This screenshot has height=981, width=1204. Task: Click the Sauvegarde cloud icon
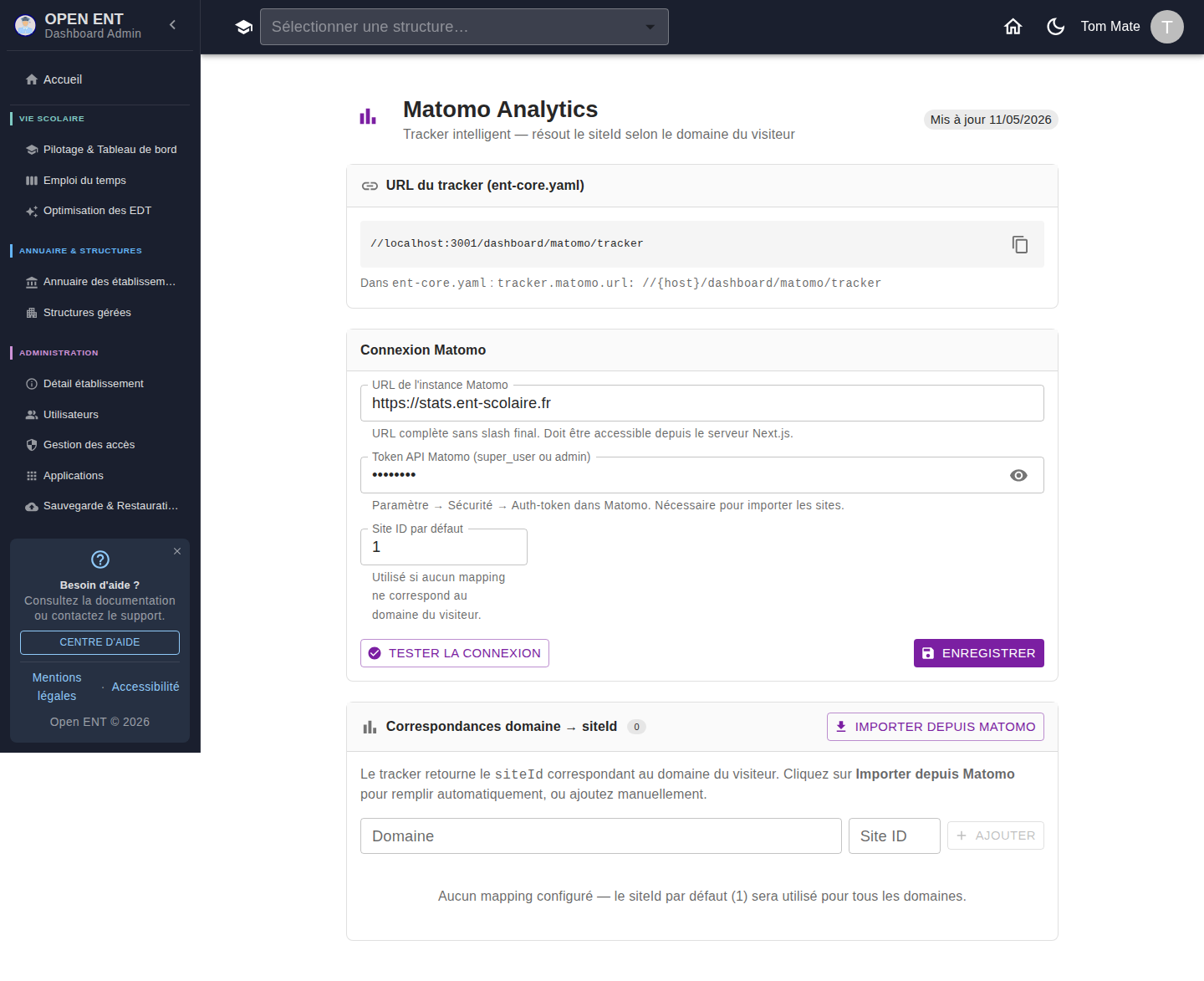32,507
